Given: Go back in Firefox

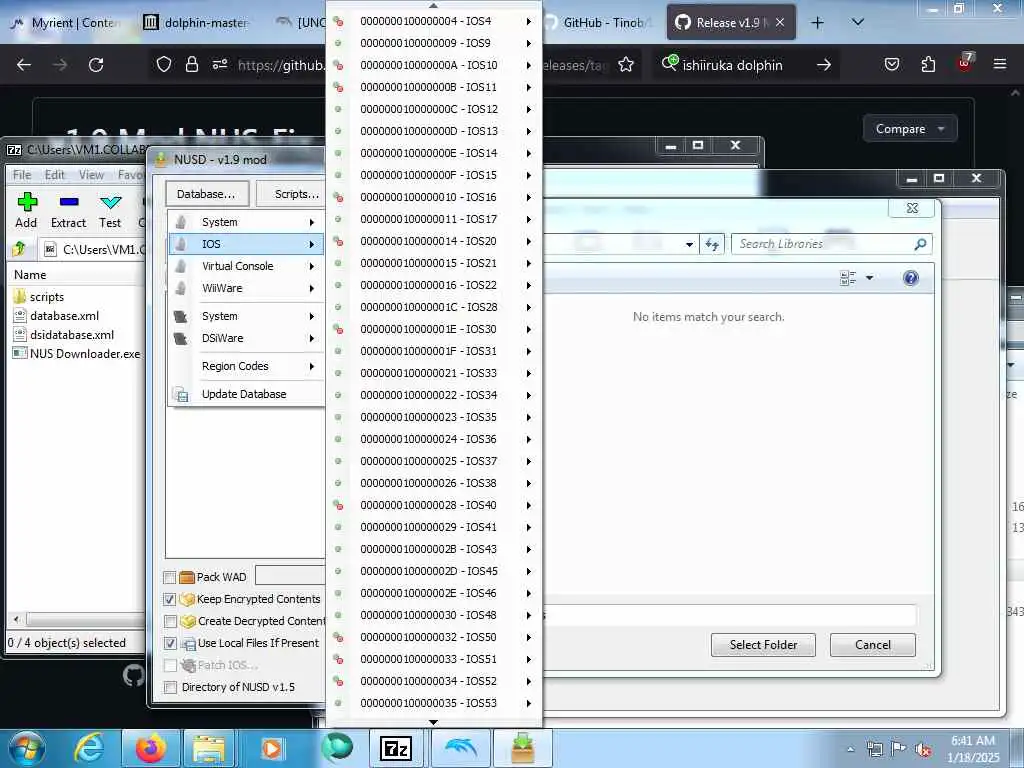Looking at the screenshot, I should (24, 65).
